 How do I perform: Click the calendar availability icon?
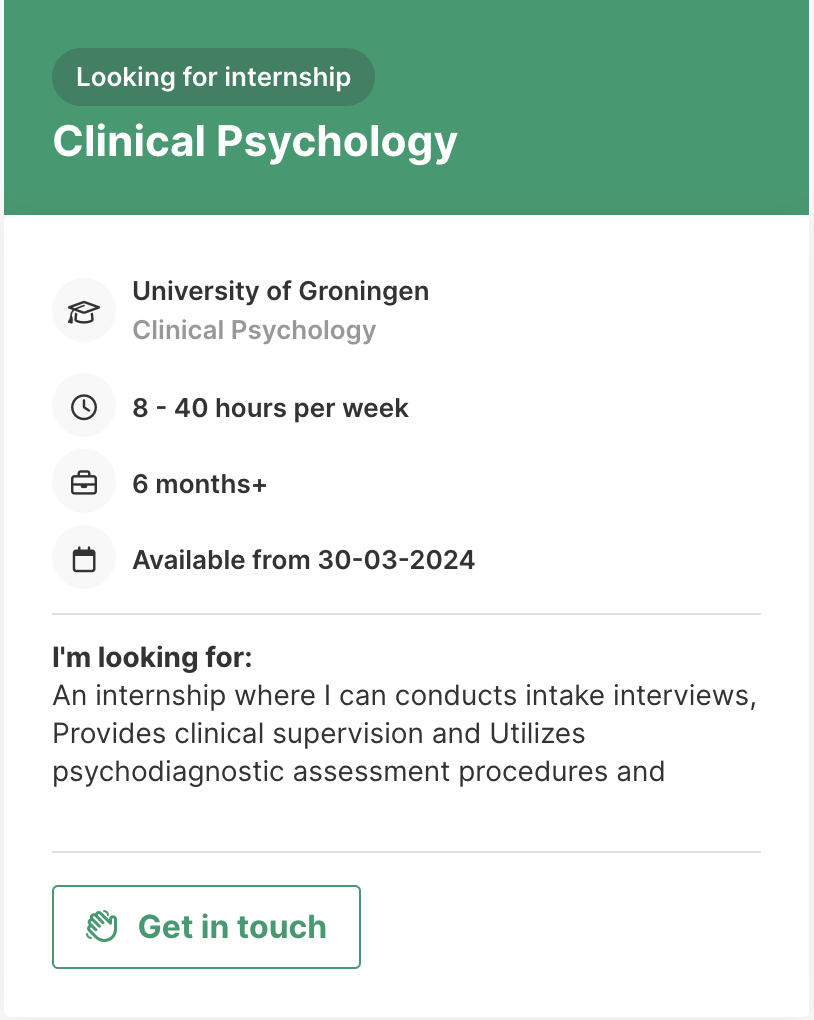(x=84, y=559)
